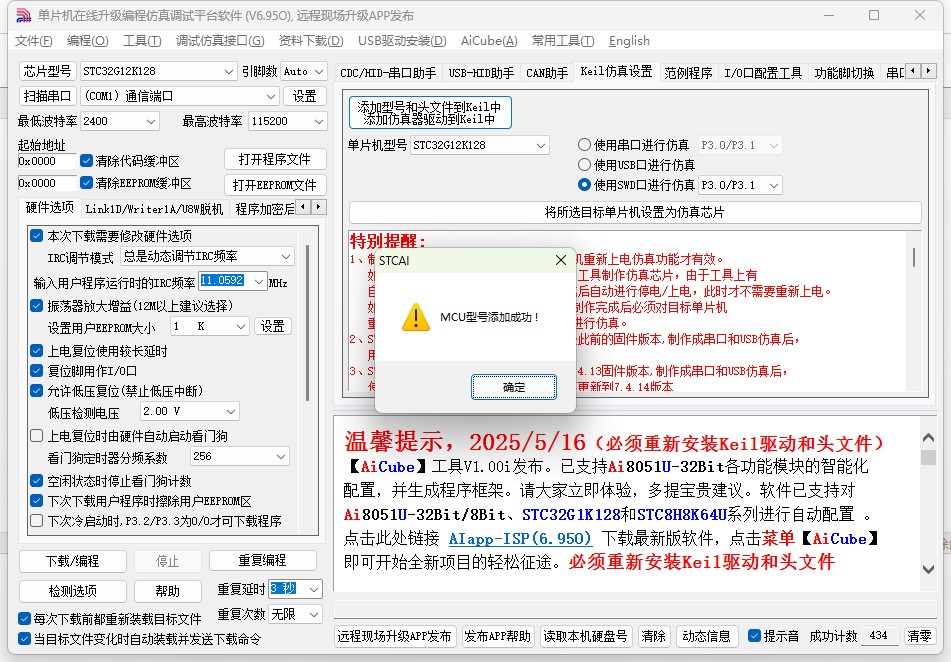Image resolution: width=951 pixels, height=662 pixels.
Task: Click 确定 in STCAI dialog
Action: click(x=514, y=387)
